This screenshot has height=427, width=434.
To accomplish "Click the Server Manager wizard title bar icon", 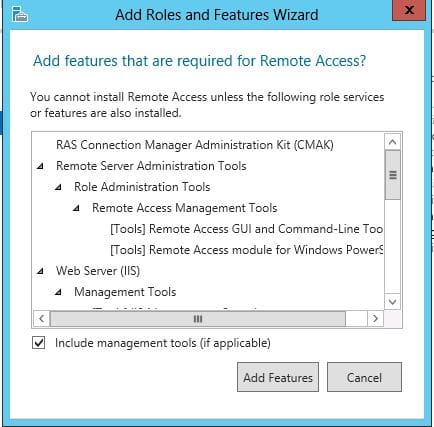I will [x=20, y=14].
